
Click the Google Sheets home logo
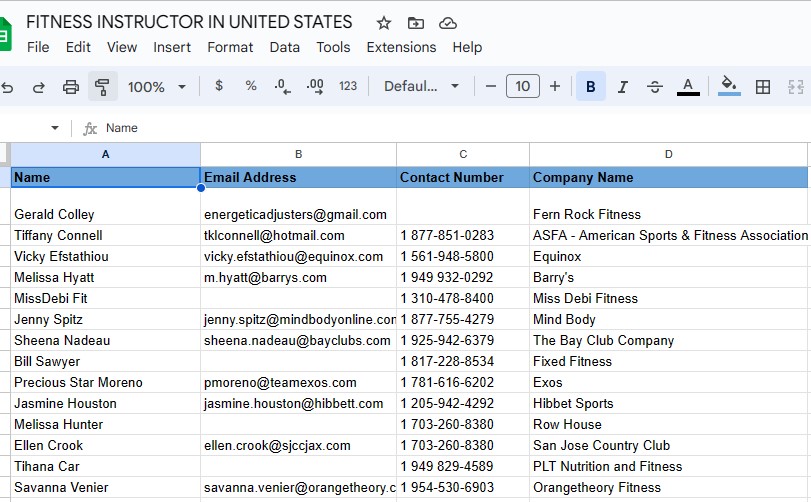5,34
